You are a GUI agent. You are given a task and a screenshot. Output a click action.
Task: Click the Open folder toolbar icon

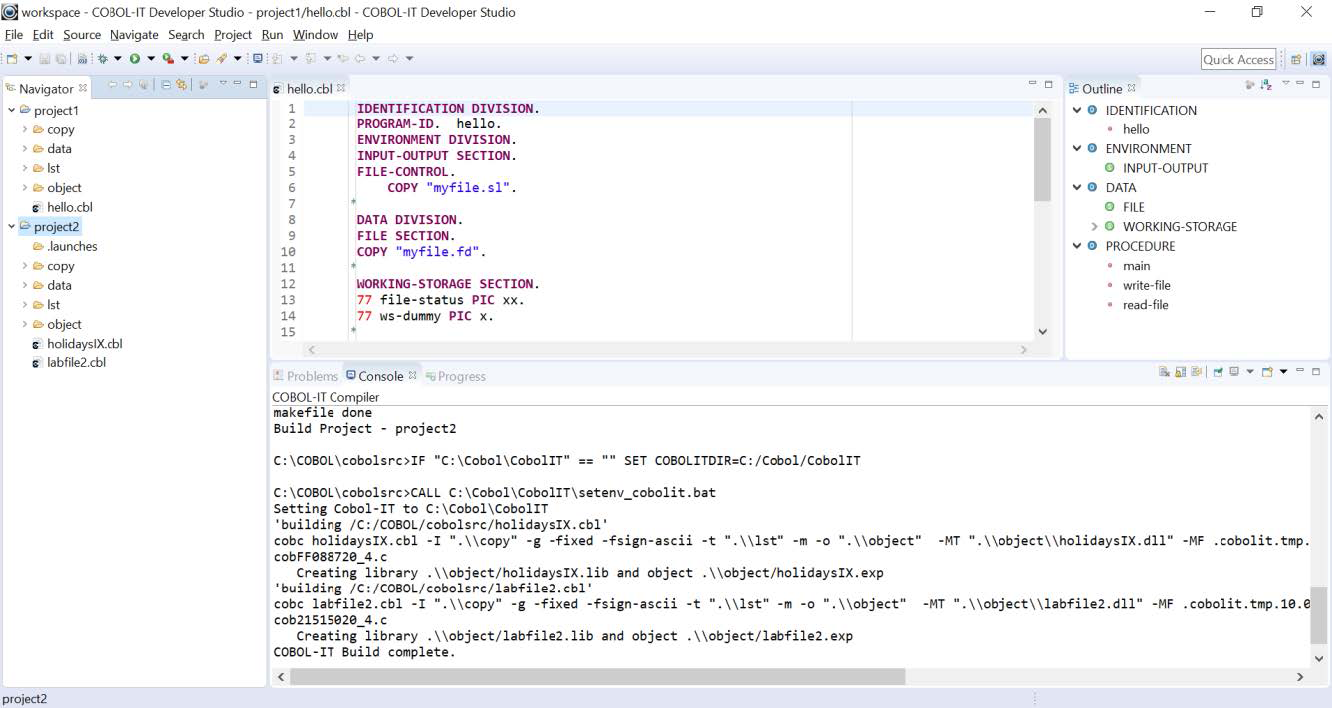204,59
